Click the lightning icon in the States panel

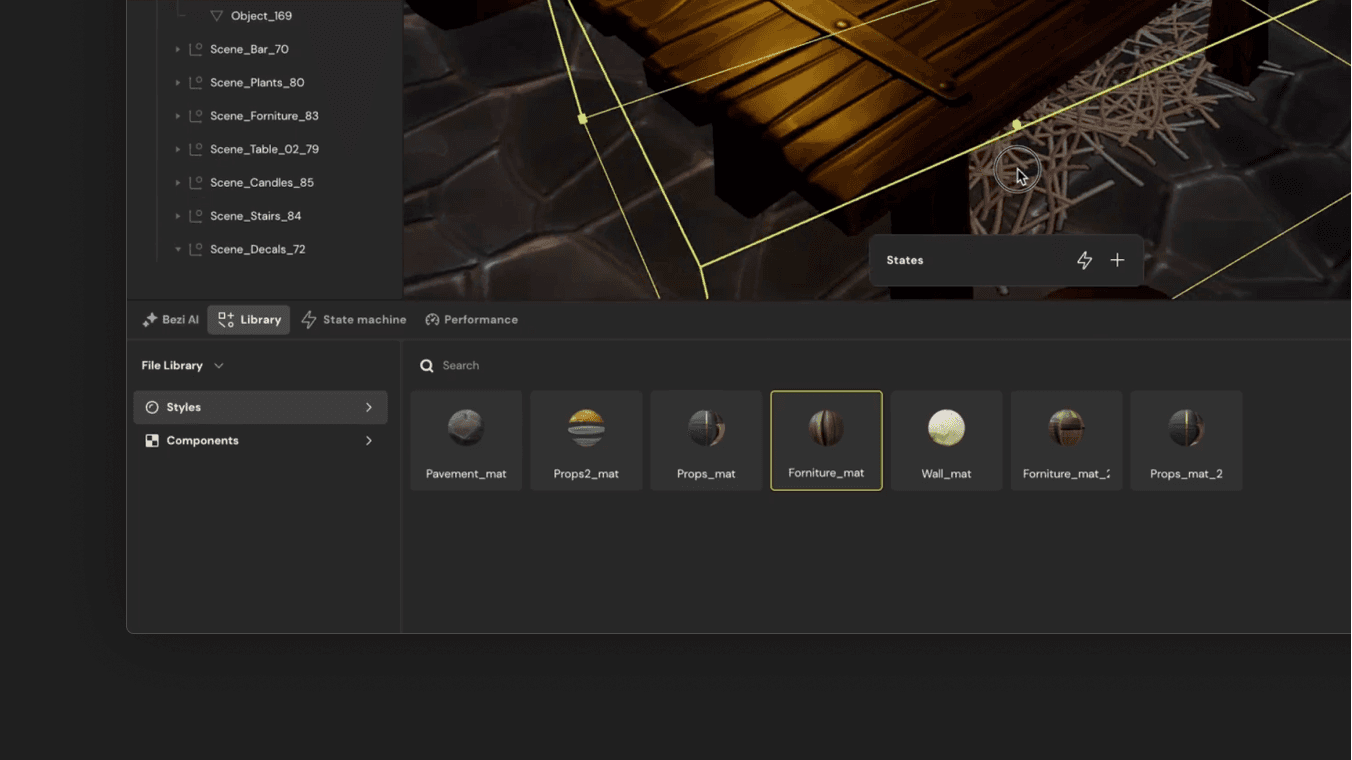(1084, 260)
